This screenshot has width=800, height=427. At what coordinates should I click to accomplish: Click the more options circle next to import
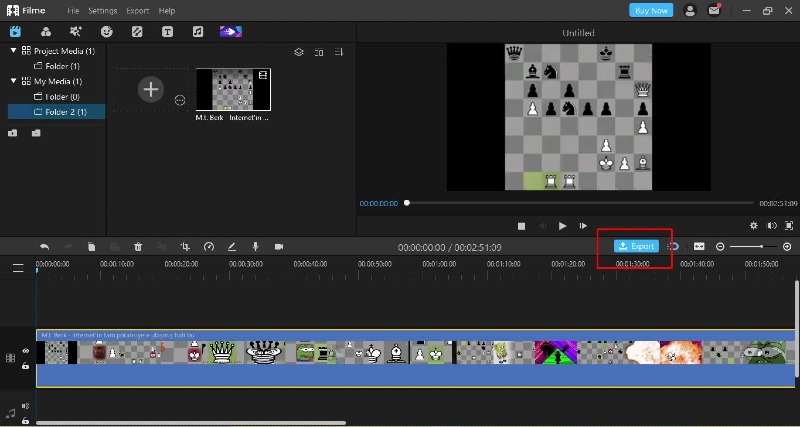180,100
